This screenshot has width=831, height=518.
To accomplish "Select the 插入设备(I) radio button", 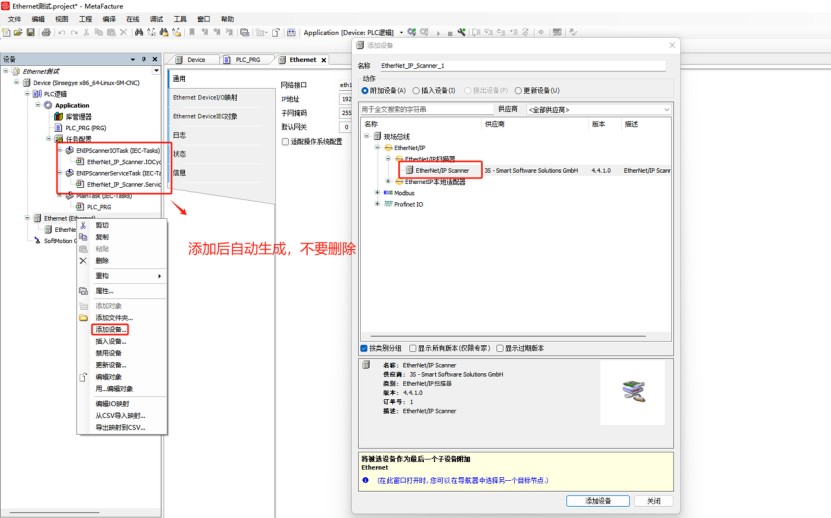I will [x=412, y=90].
